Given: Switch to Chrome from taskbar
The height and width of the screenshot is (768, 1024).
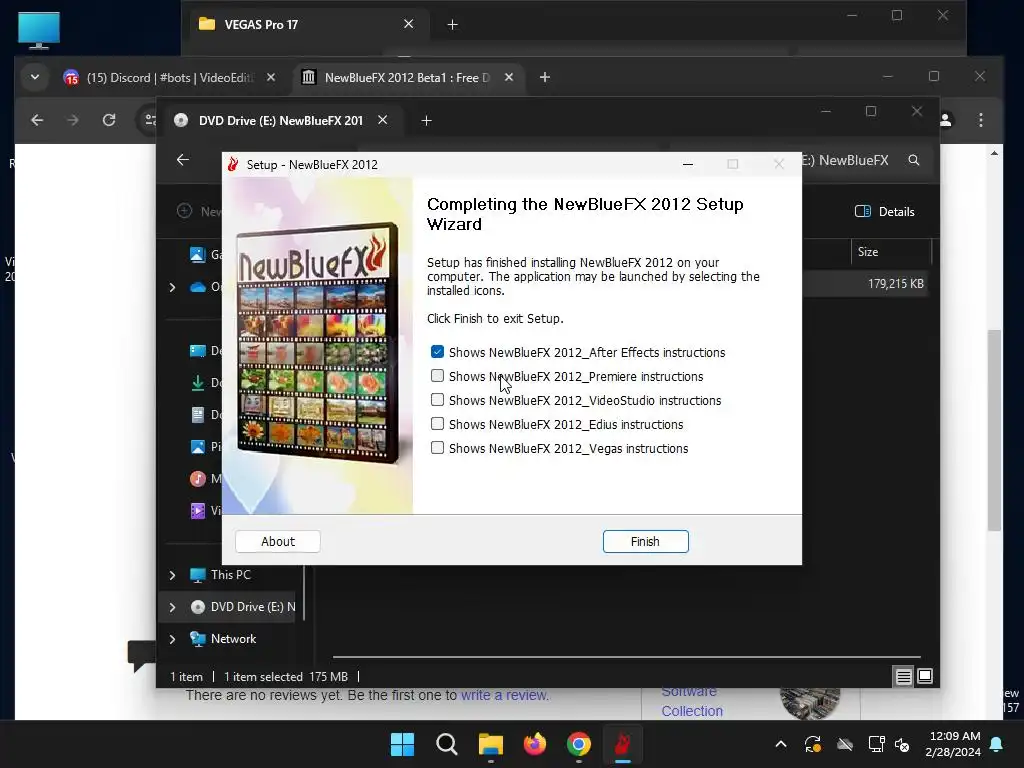Looking at the screenshot, I should click(579, 744).
